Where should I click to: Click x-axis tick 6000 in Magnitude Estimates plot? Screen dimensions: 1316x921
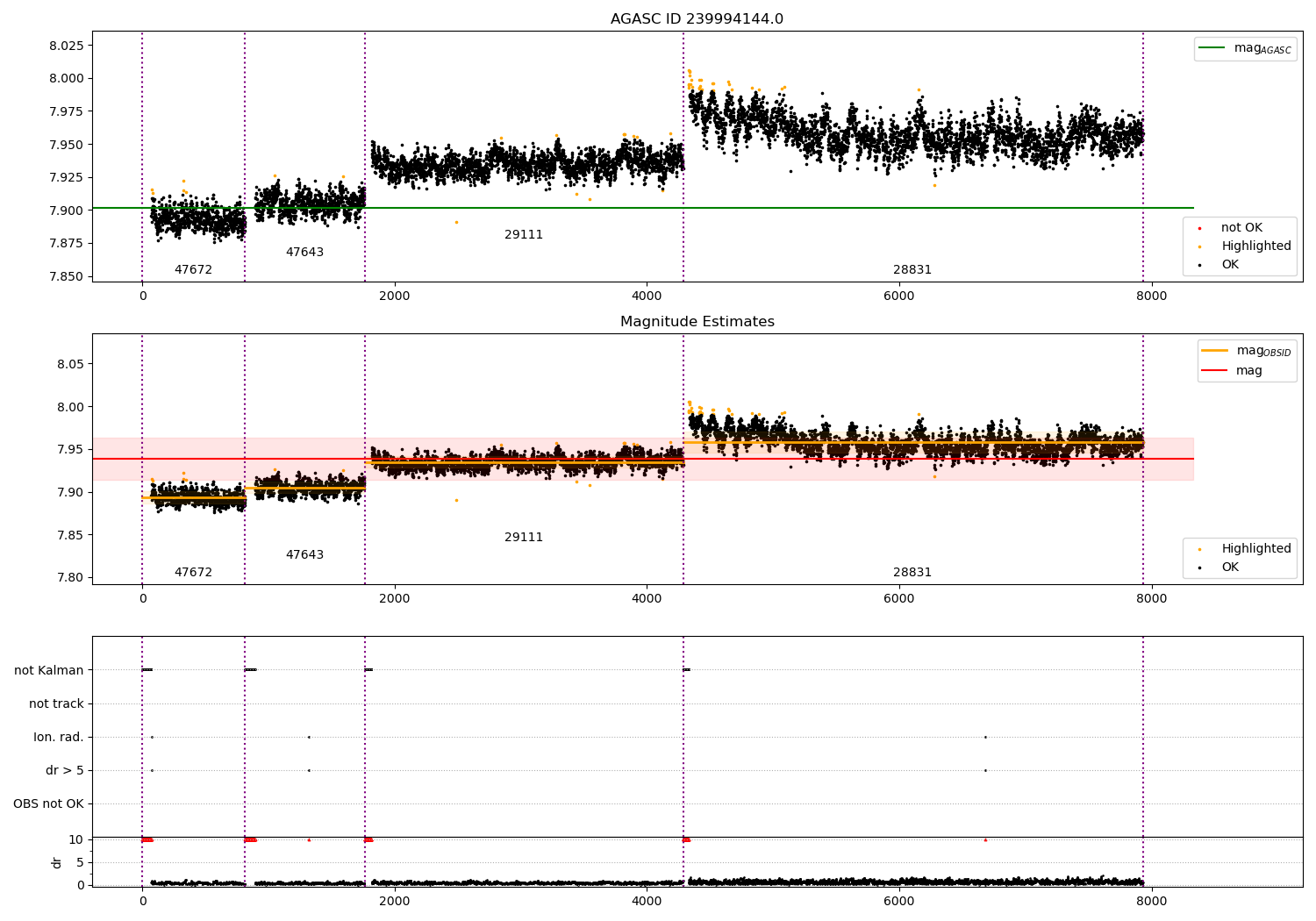click(899, 598)
